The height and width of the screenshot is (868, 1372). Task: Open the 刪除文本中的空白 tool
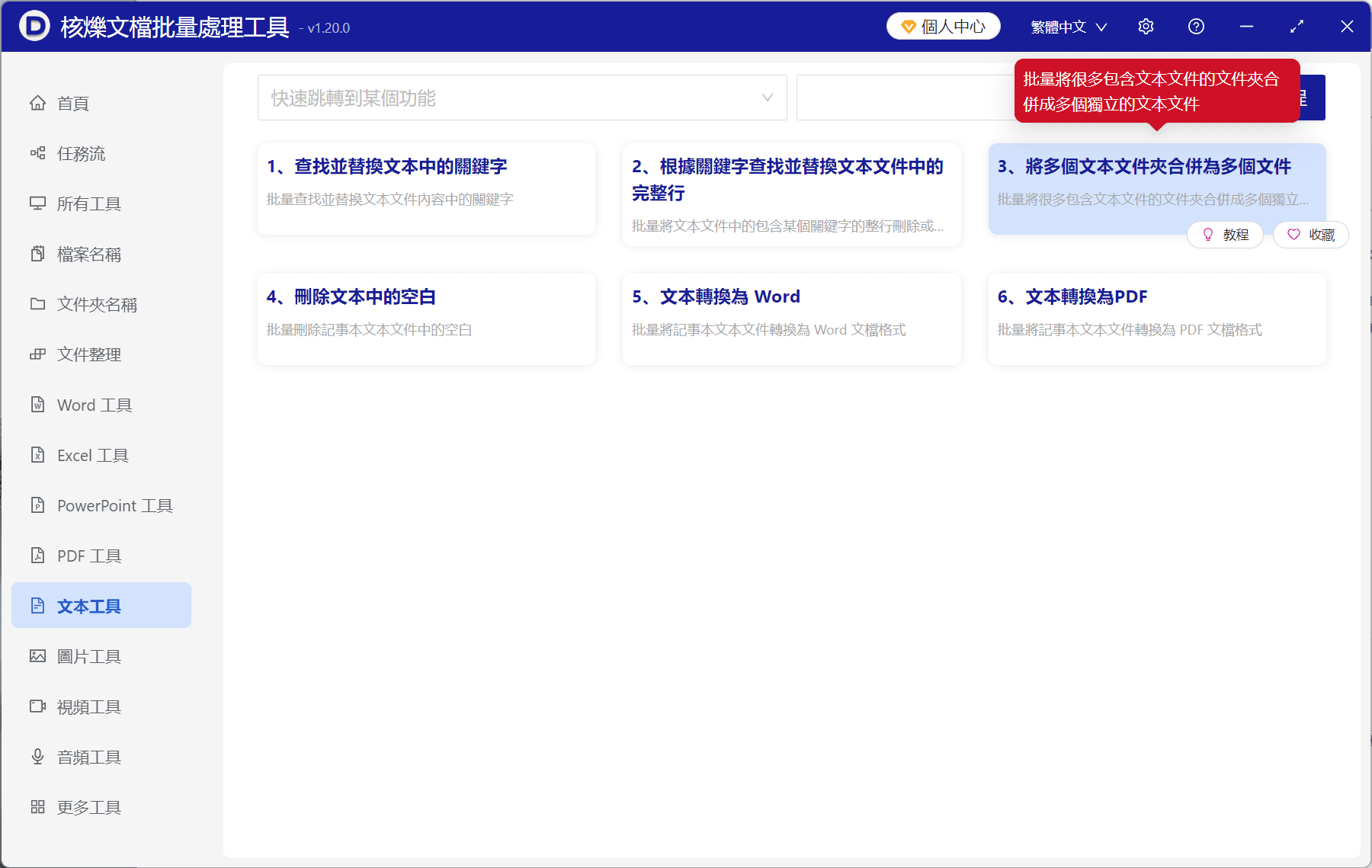point(425,319)
